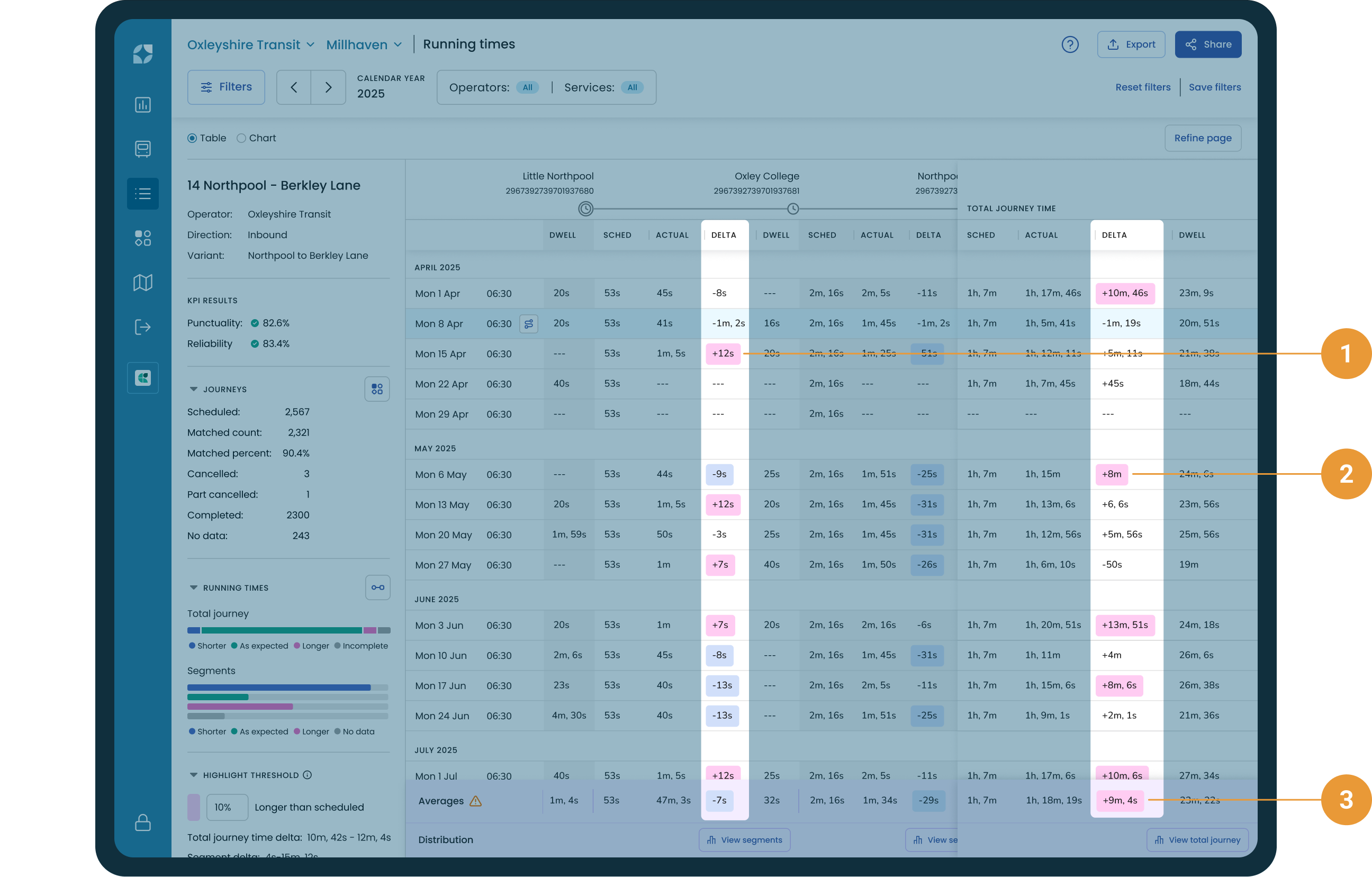The height and width of the screenshot is (877, 1372).
Task: Click the sidebar logout arrow icon
Action: coord(142,327)
